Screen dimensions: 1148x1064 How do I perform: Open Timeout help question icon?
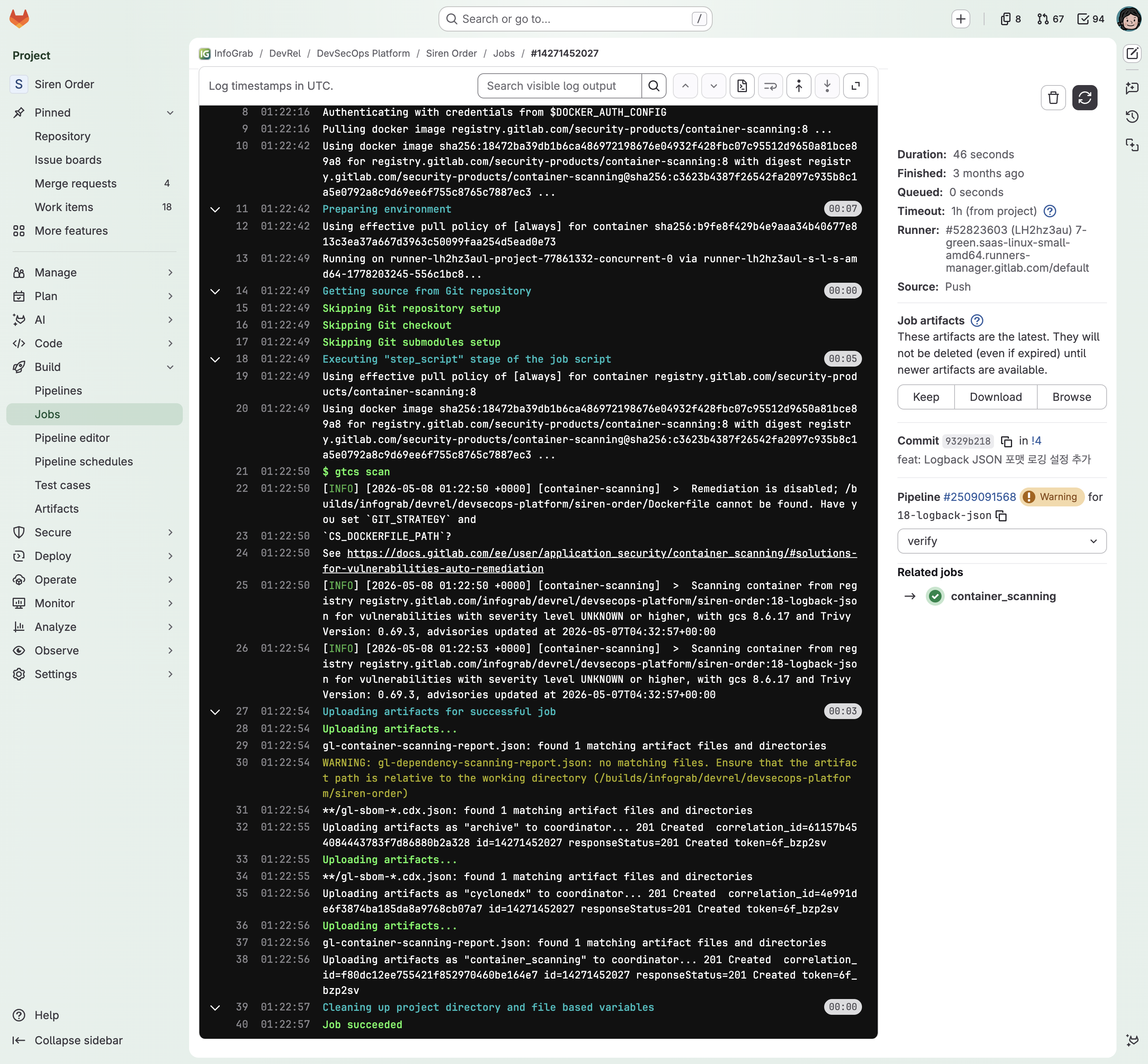(x=1050, y=211)
